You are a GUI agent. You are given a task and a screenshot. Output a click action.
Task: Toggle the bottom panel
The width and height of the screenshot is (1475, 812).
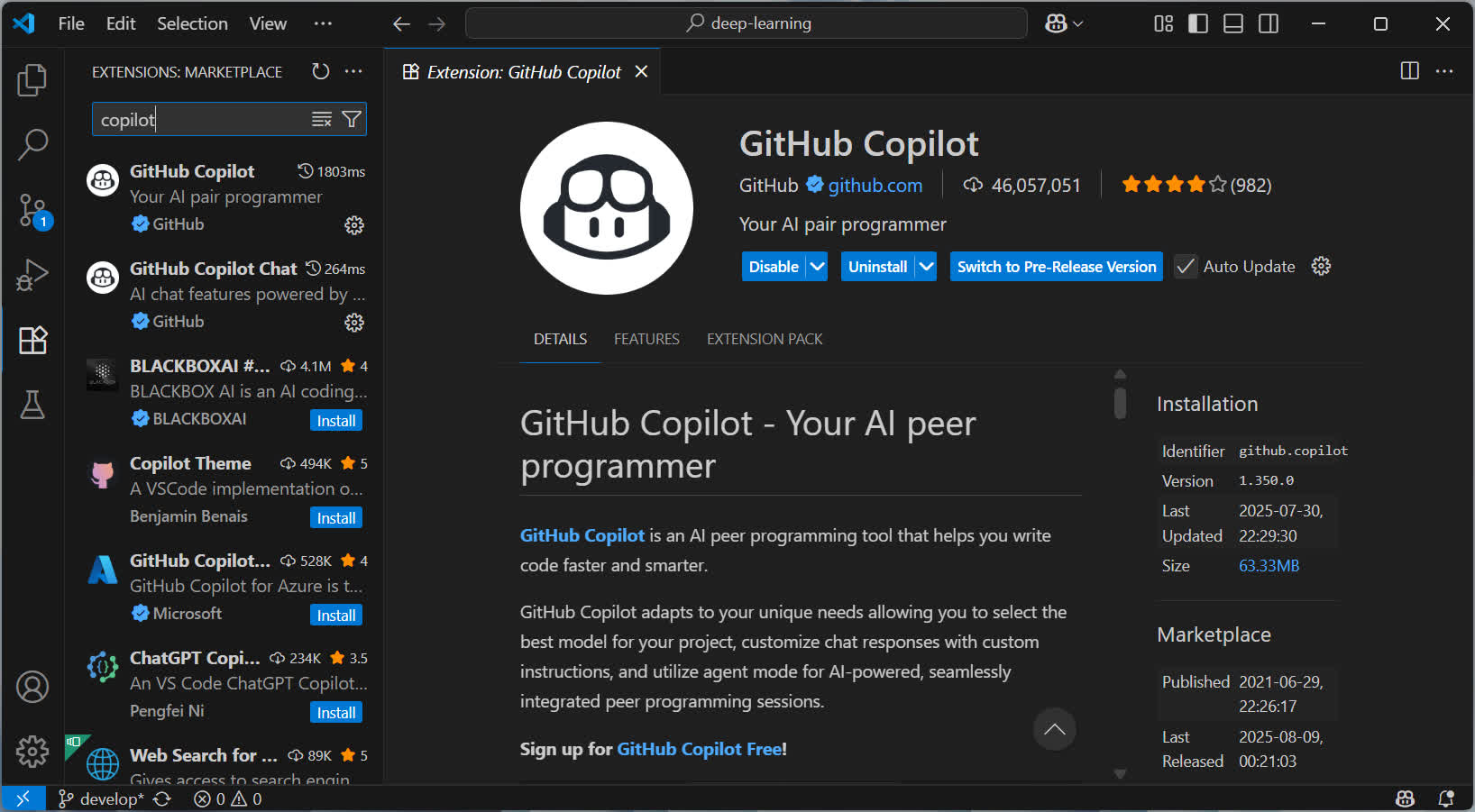click(x=1233, y=24)
